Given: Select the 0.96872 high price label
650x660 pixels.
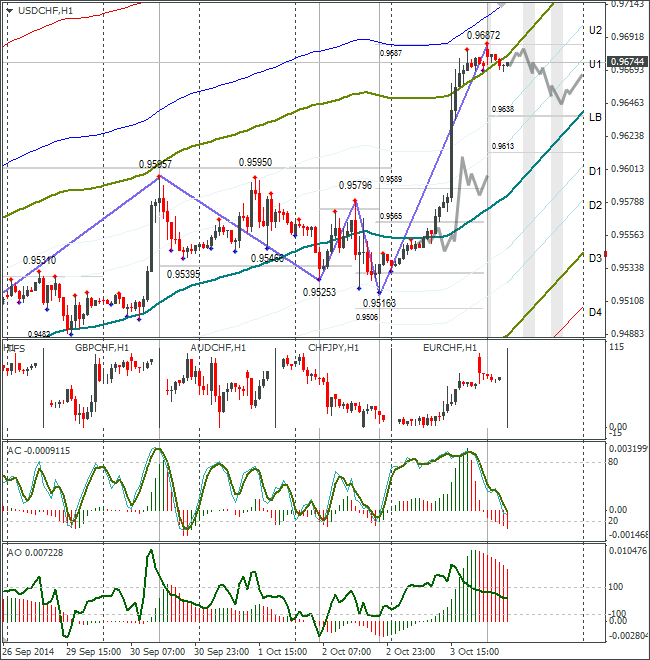Looking at the screenshot, I should [483, 35].
